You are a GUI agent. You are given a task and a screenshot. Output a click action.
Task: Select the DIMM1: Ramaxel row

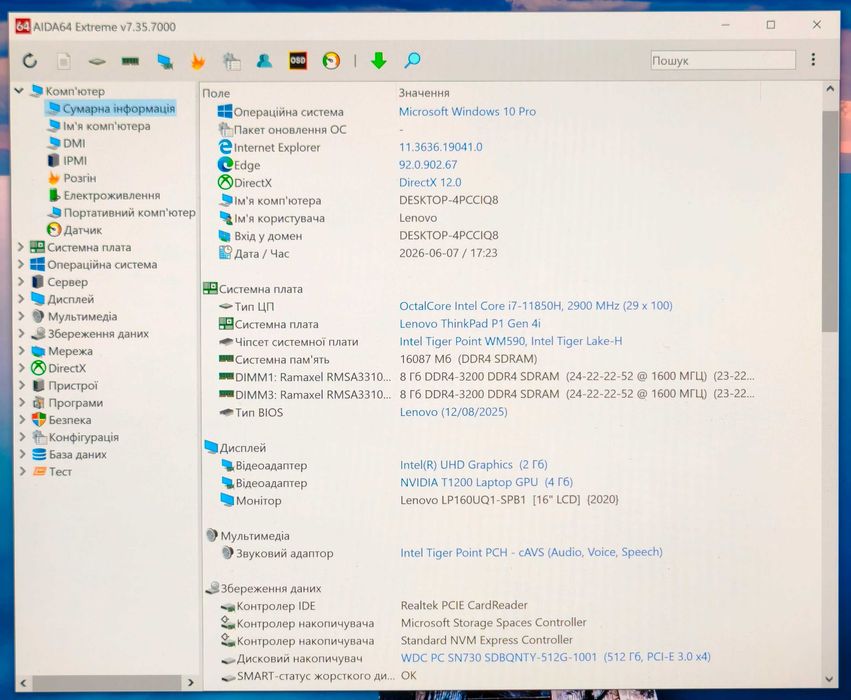pos(486,377)
